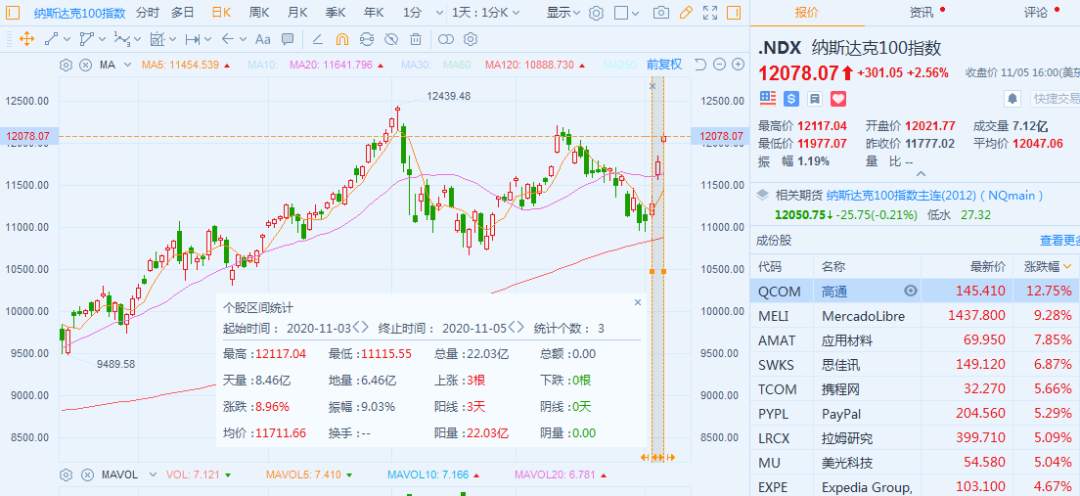This screenshot has height=496, width=1080.
Task: Set a price alert with bell icon
Action: pos(1012,99)
